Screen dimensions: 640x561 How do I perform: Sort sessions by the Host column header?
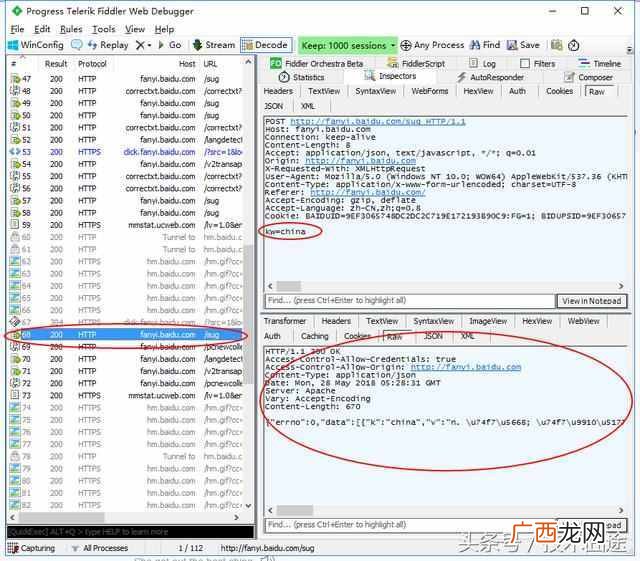[x=187, y=64]
